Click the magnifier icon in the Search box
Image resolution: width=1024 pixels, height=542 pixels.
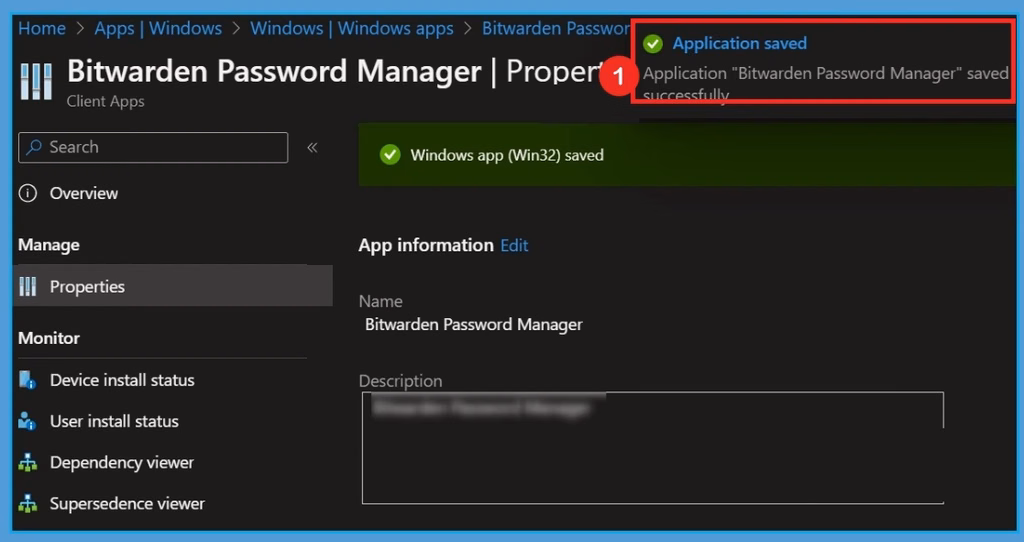tap(34, 147)
